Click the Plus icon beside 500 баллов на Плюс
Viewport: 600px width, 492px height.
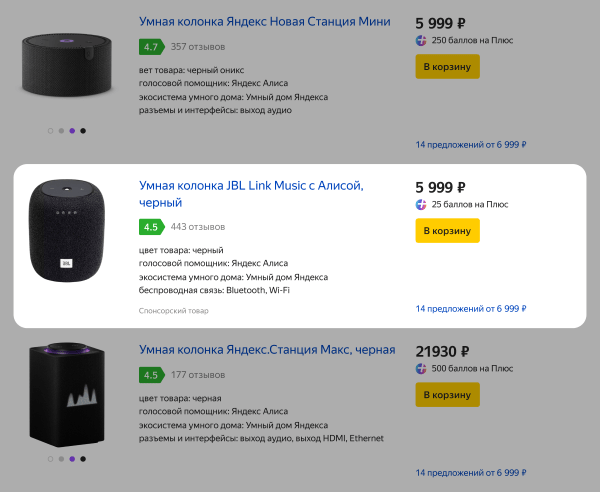pyautogui.click(x=421, y=368)
